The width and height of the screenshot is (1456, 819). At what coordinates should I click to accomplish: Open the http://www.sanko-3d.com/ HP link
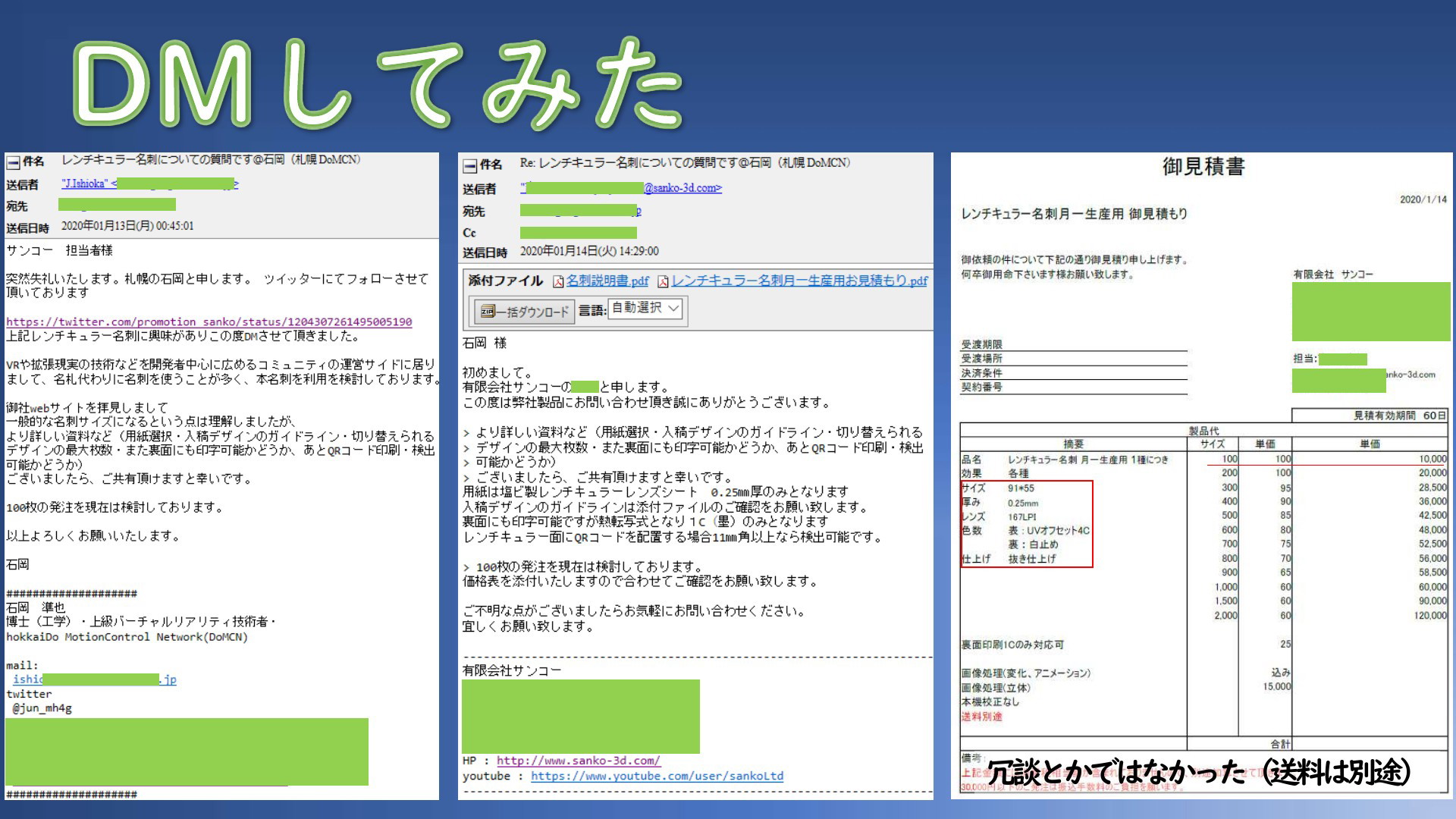tap(579, 761)
